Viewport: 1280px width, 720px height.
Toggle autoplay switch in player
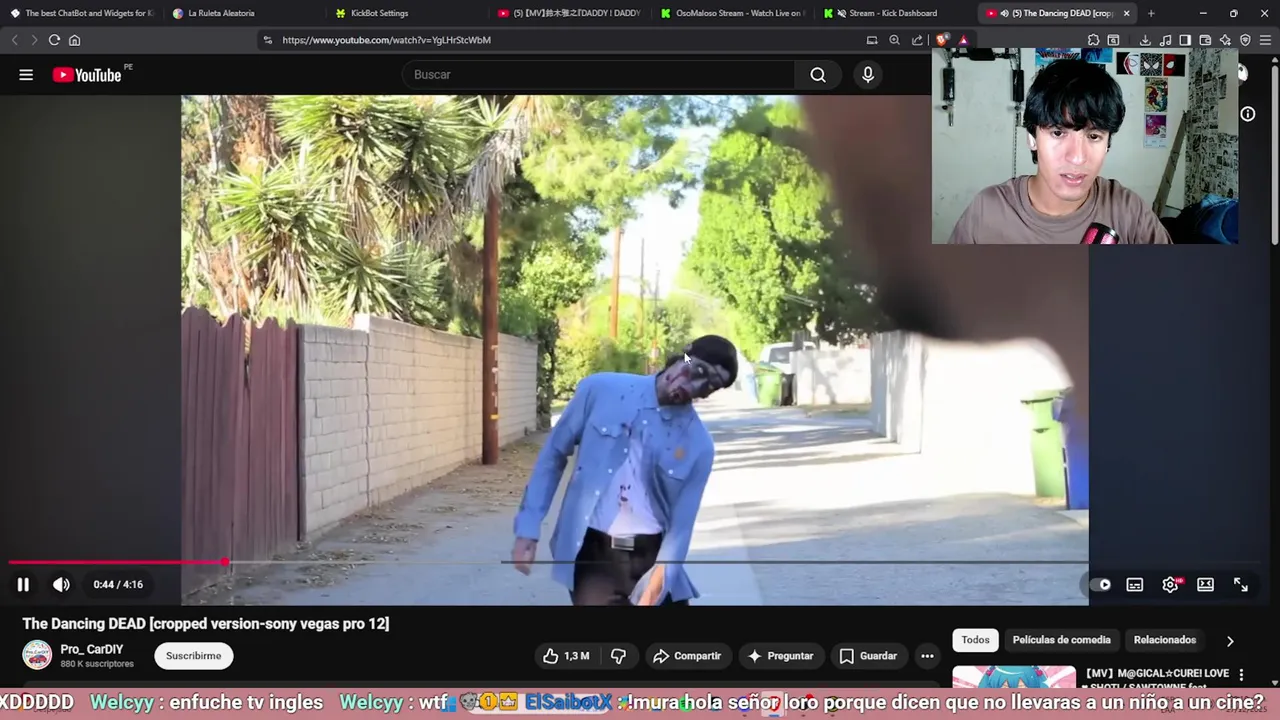(1101, 585)
